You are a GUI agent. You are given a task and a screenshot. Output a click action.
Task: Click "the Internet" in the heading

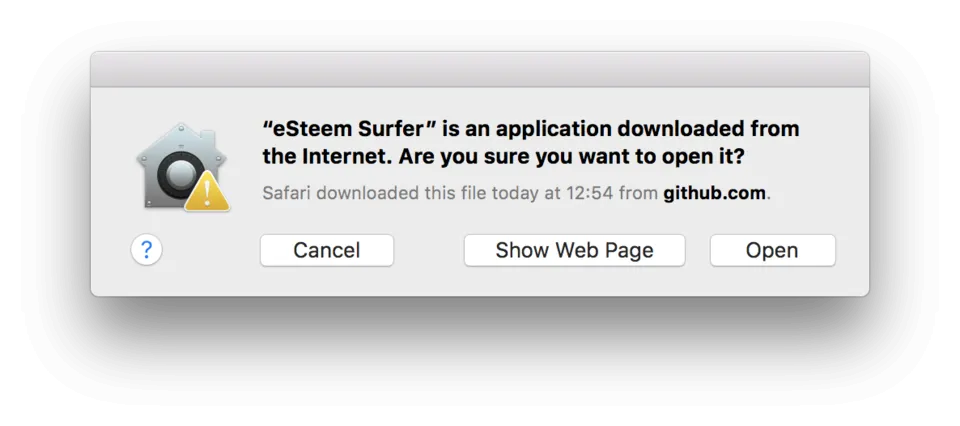point(325,157)
